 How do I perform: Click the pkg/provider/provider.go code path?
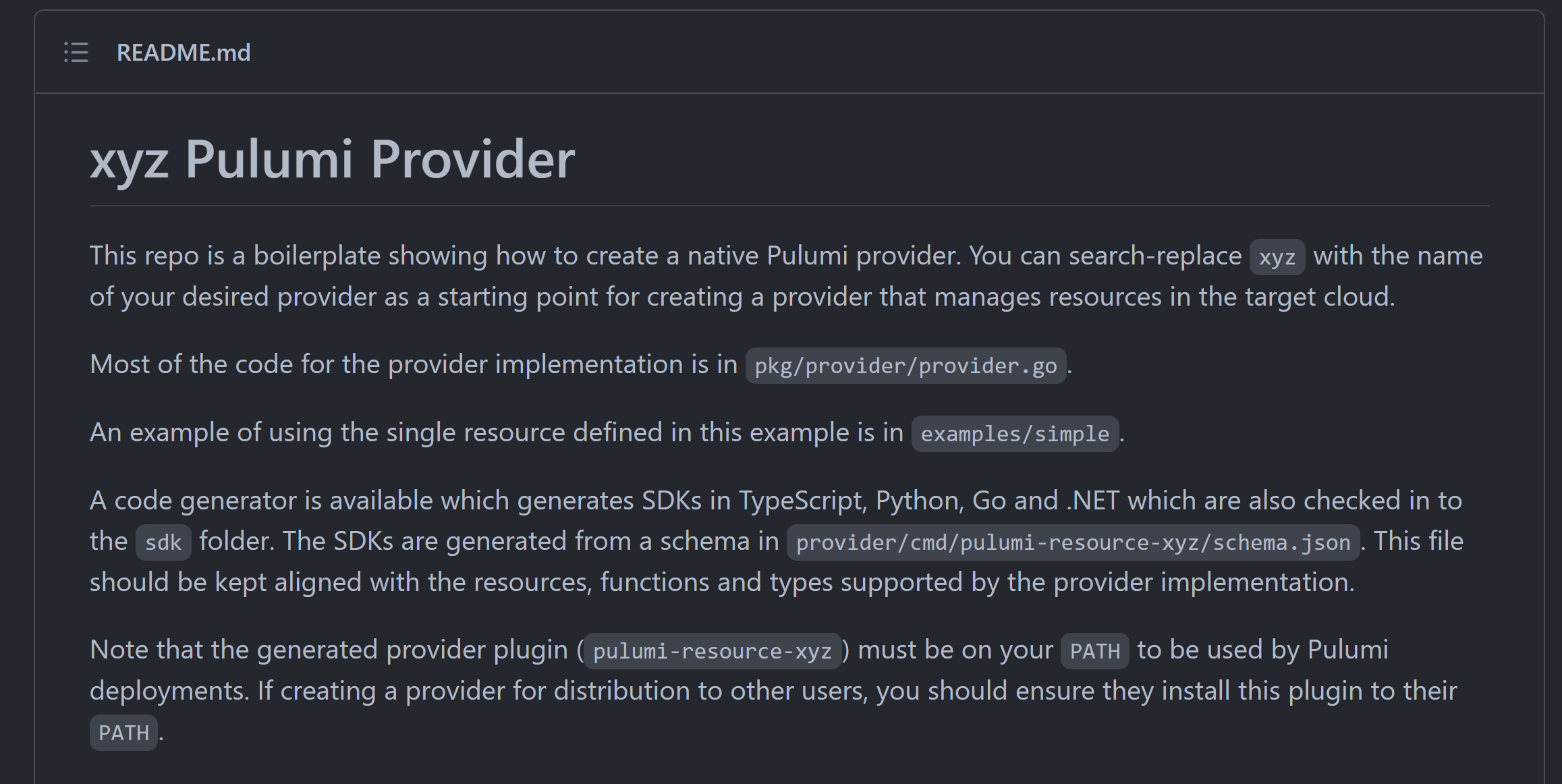click(905, 366)
